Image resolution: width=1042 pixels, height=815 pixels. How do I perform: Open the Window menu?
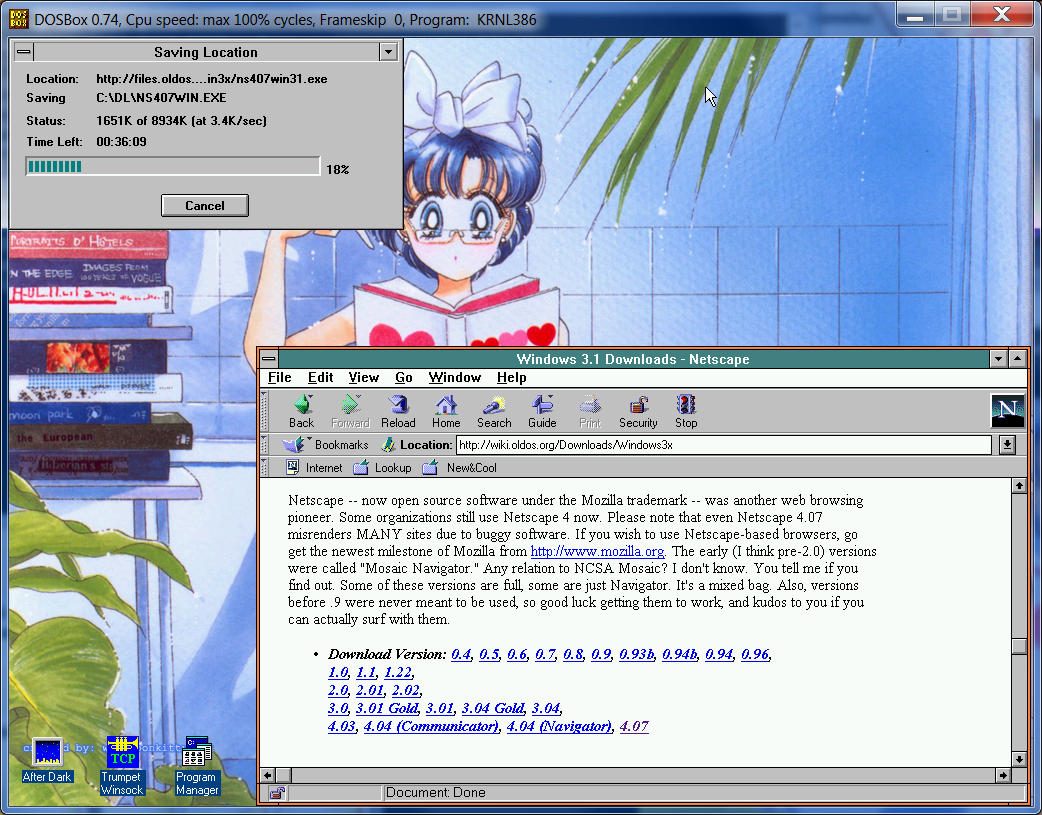(455, 378)
